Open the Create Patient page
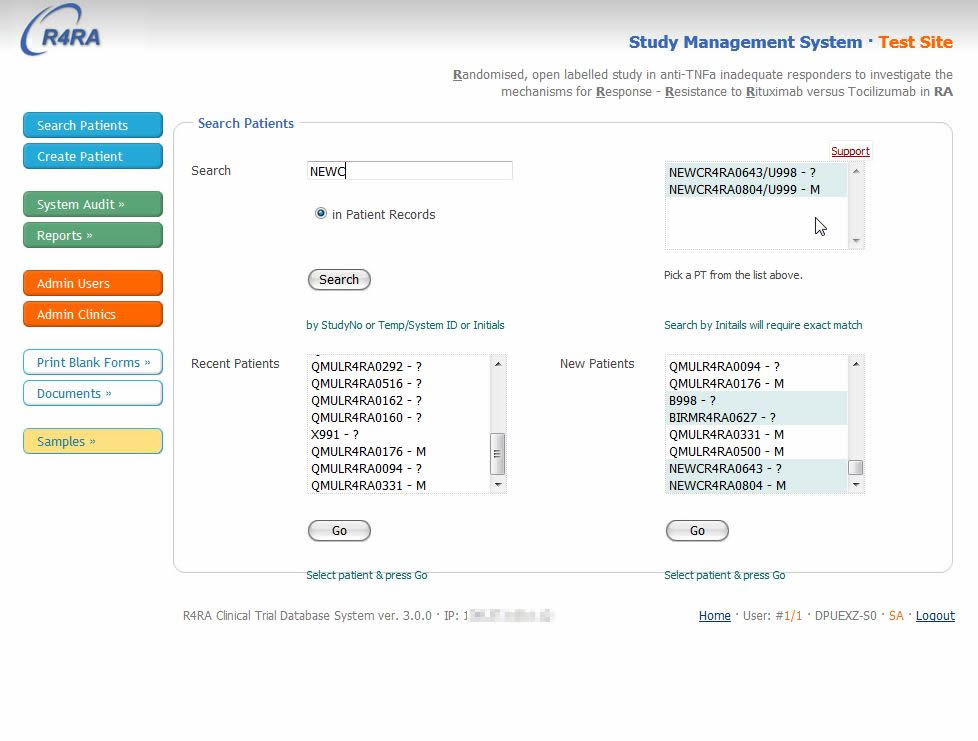Screen dimensions: 978x741 pyautogui.click(x=92, y=156)
